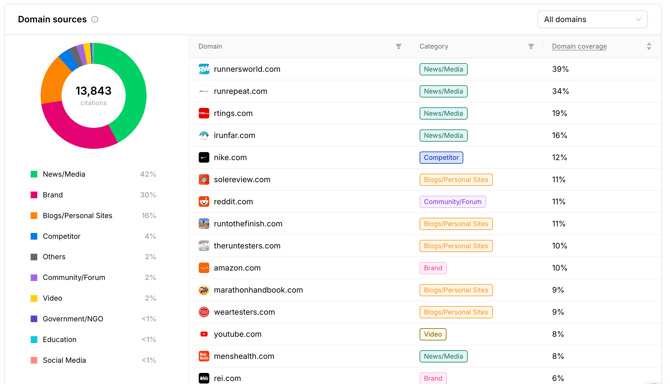670x384 pixels.
Task: Select the reddit.com domain name
Action: [233, 202]
